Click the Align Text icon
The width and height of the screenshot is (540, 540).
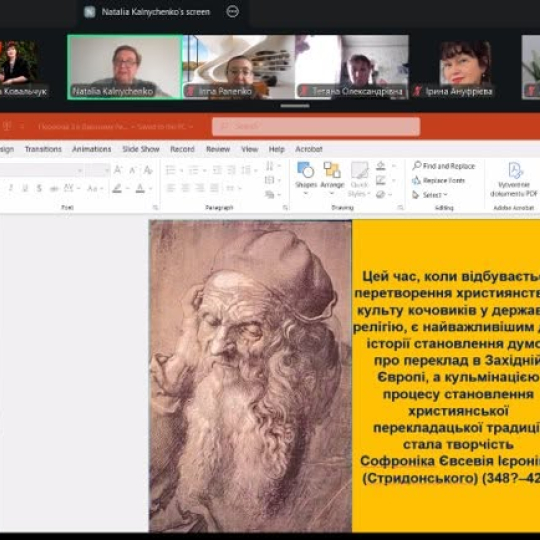(270, 180)
